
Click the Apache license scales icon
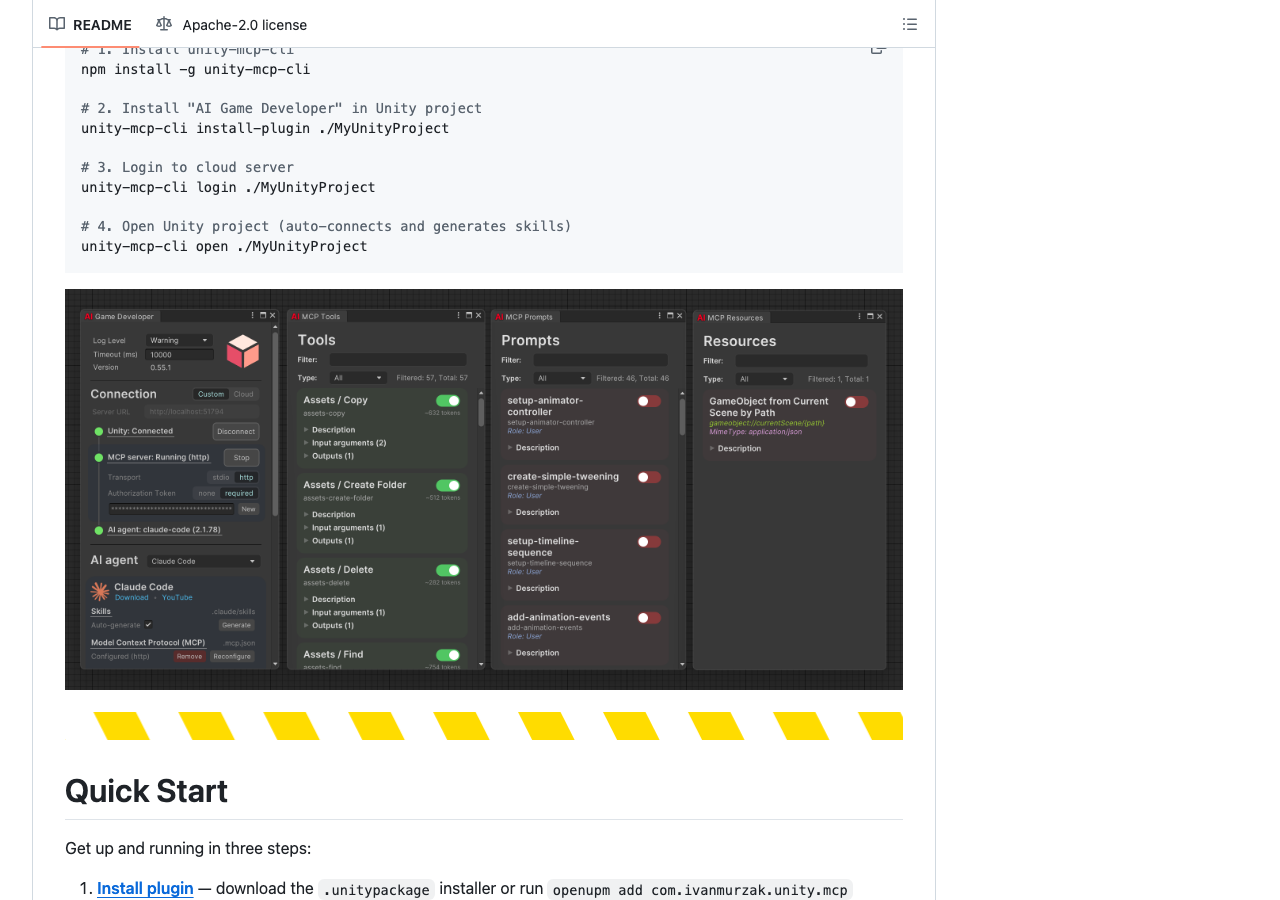tap(162, 23)
